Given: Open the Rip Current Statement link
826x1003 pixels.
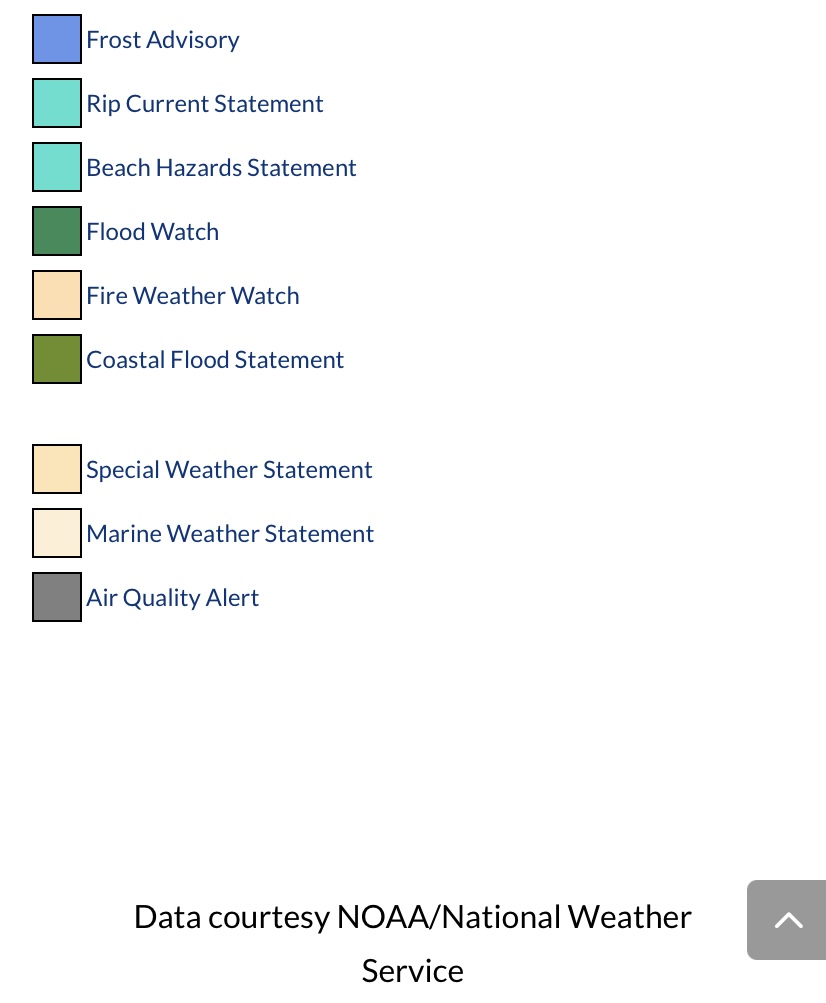Looking at the screenshot, I should 205,104.
